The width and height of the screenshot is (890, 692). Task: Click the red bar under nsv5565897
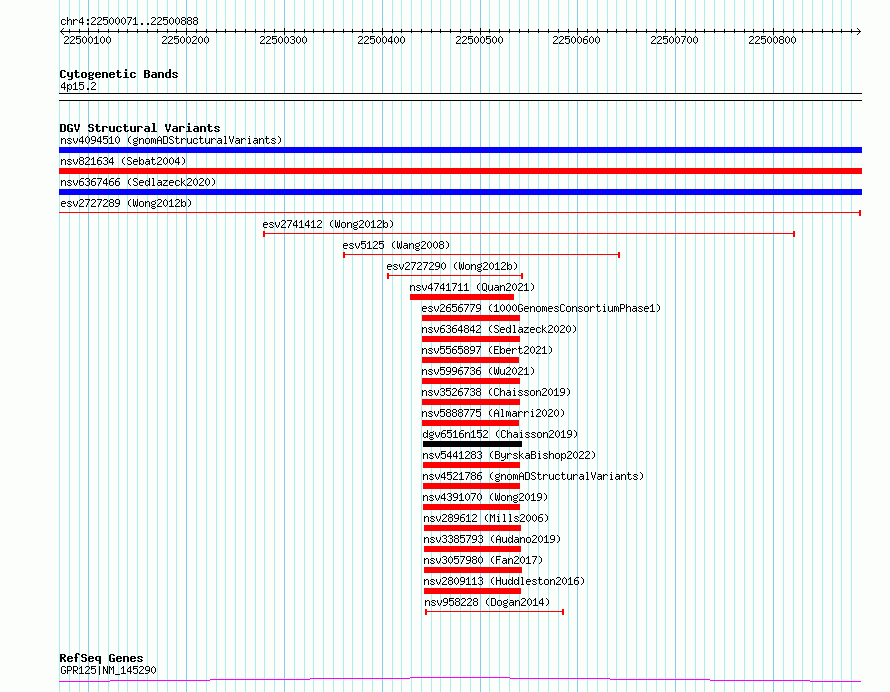tap(471, 360)
